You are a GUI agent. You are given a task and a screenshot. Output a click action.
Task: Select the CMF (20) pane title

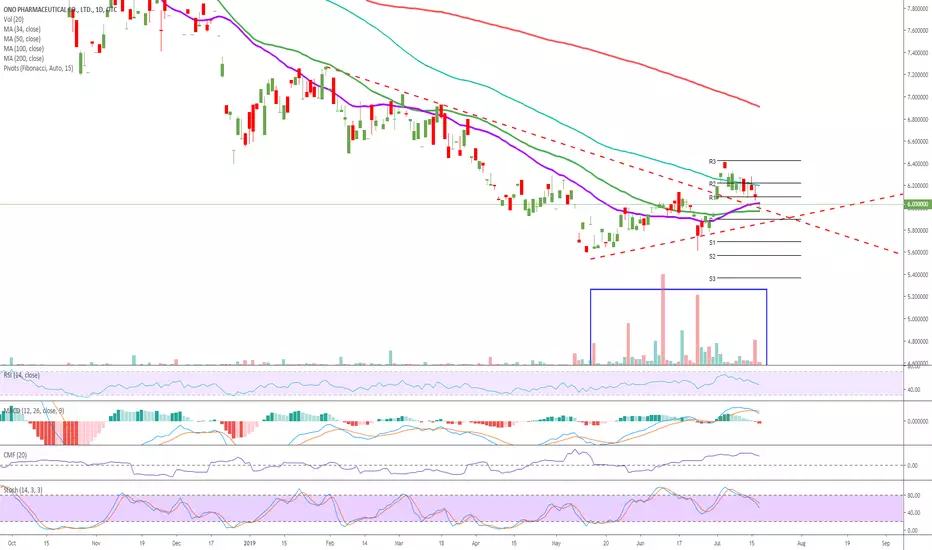click(x=15, y=455)
